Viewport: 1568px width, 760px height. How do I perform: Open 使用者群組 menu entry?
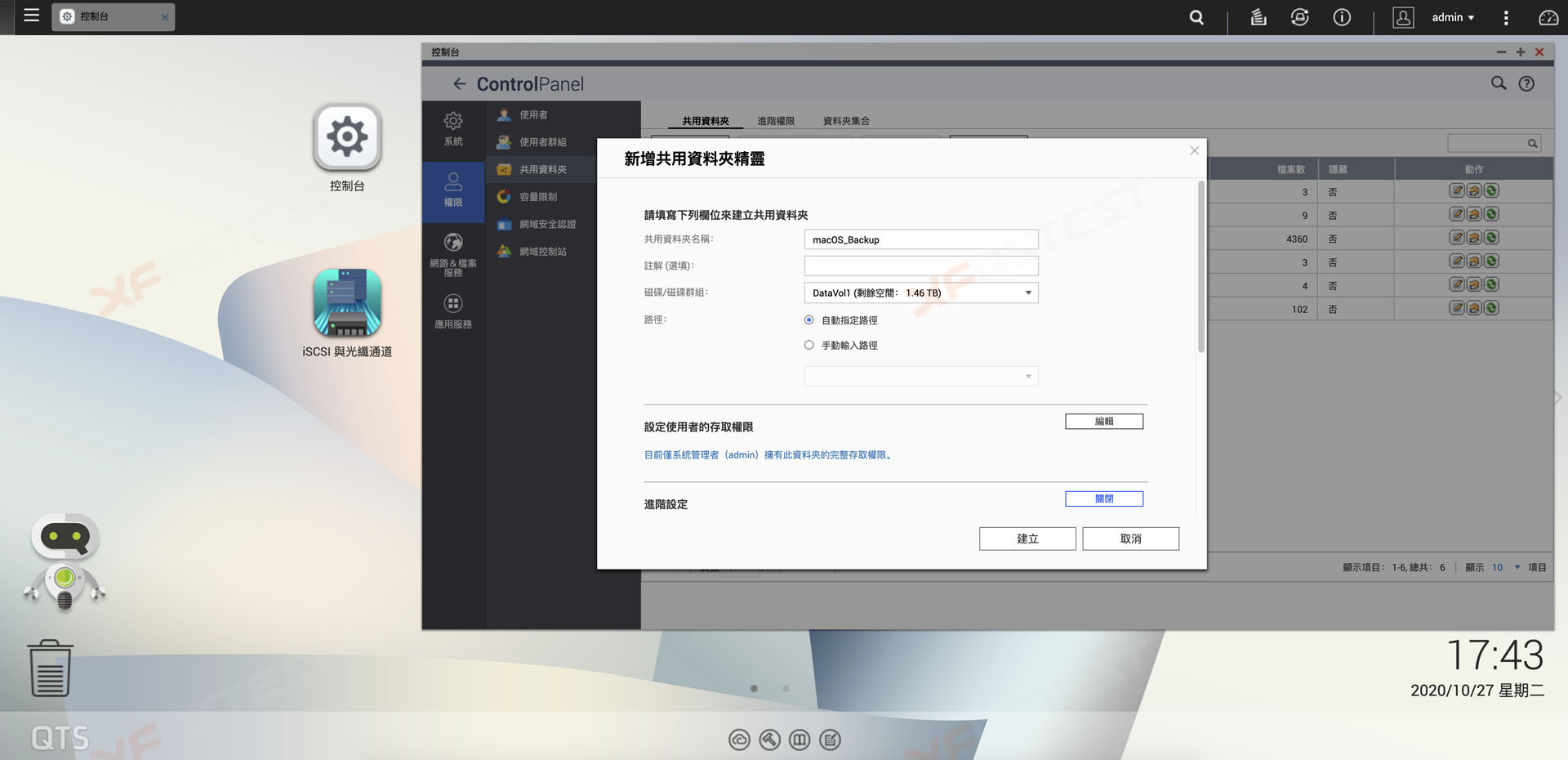[x=563, y=142]
